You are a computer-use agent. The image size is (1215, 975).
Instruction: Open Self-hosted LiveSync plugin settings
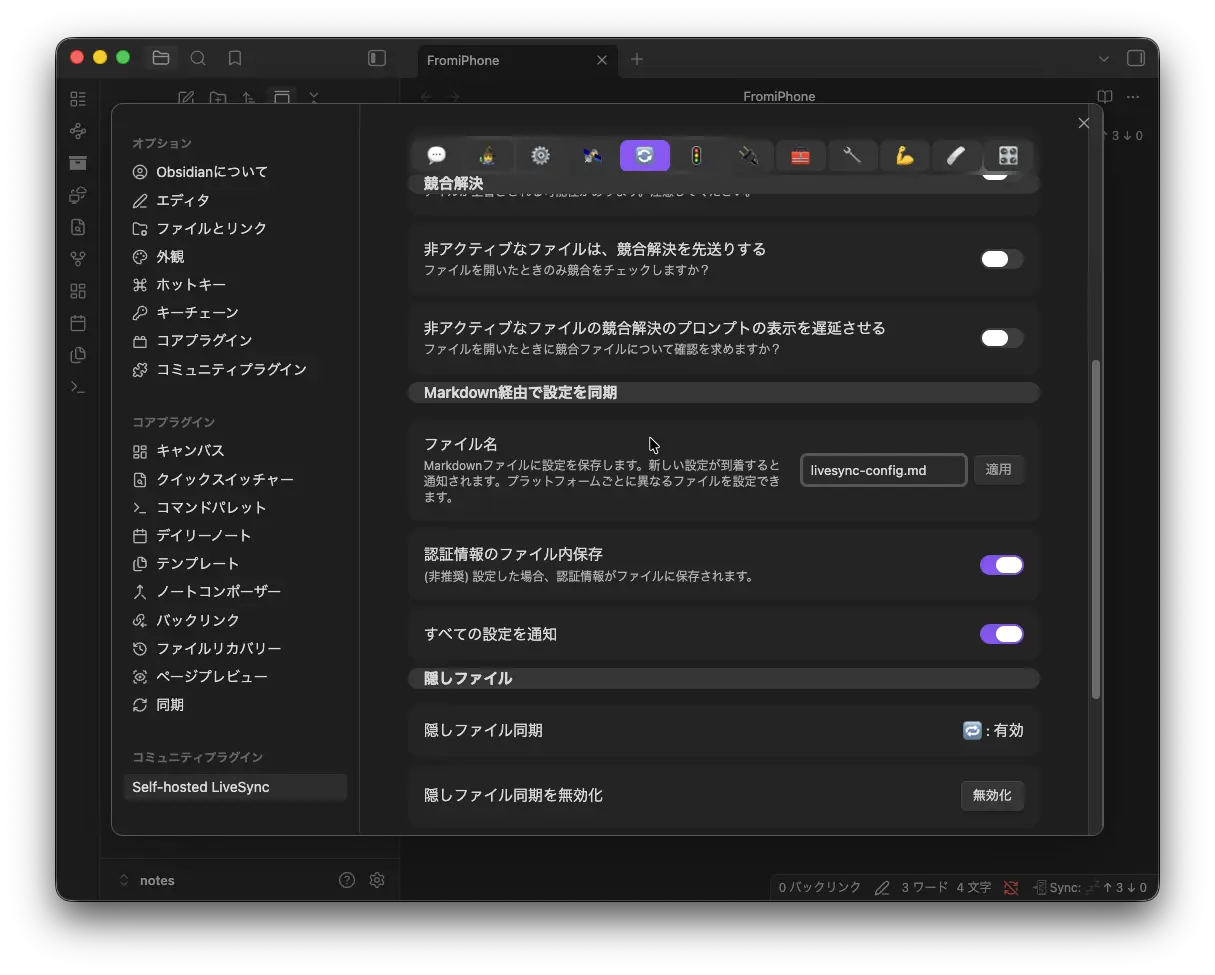tap(235, 787)
